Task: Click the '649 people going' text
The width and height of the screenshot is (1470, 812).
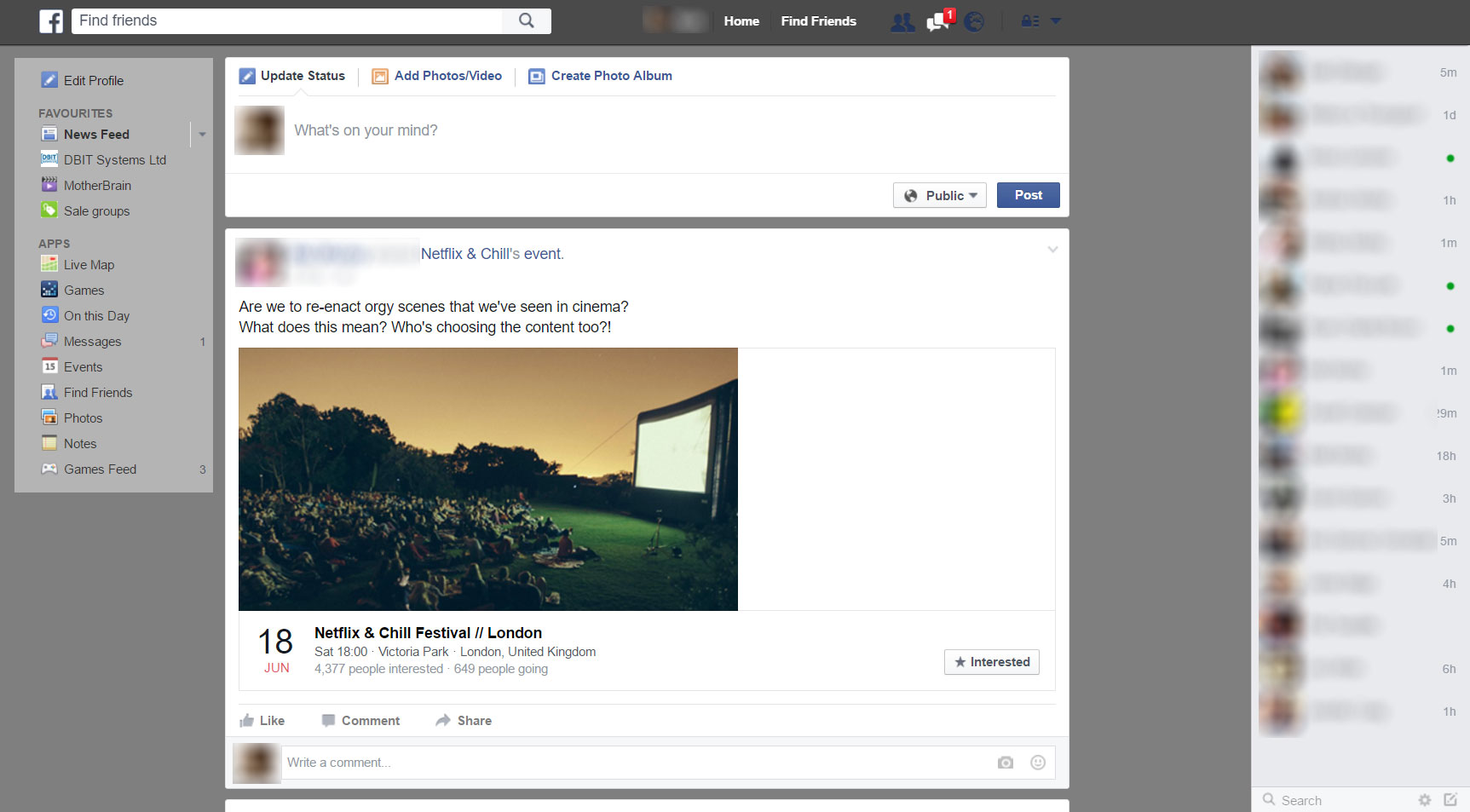Action: [x=501, y=669]
